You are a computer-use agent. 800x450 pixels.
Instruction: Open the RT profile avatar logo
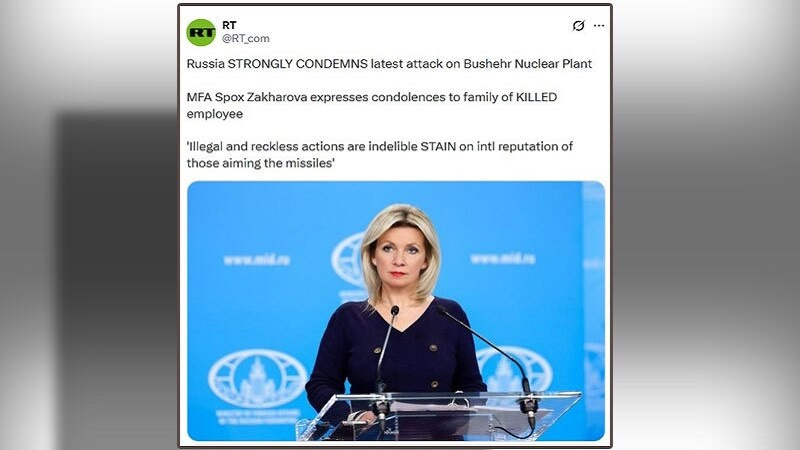coord(201,32)
